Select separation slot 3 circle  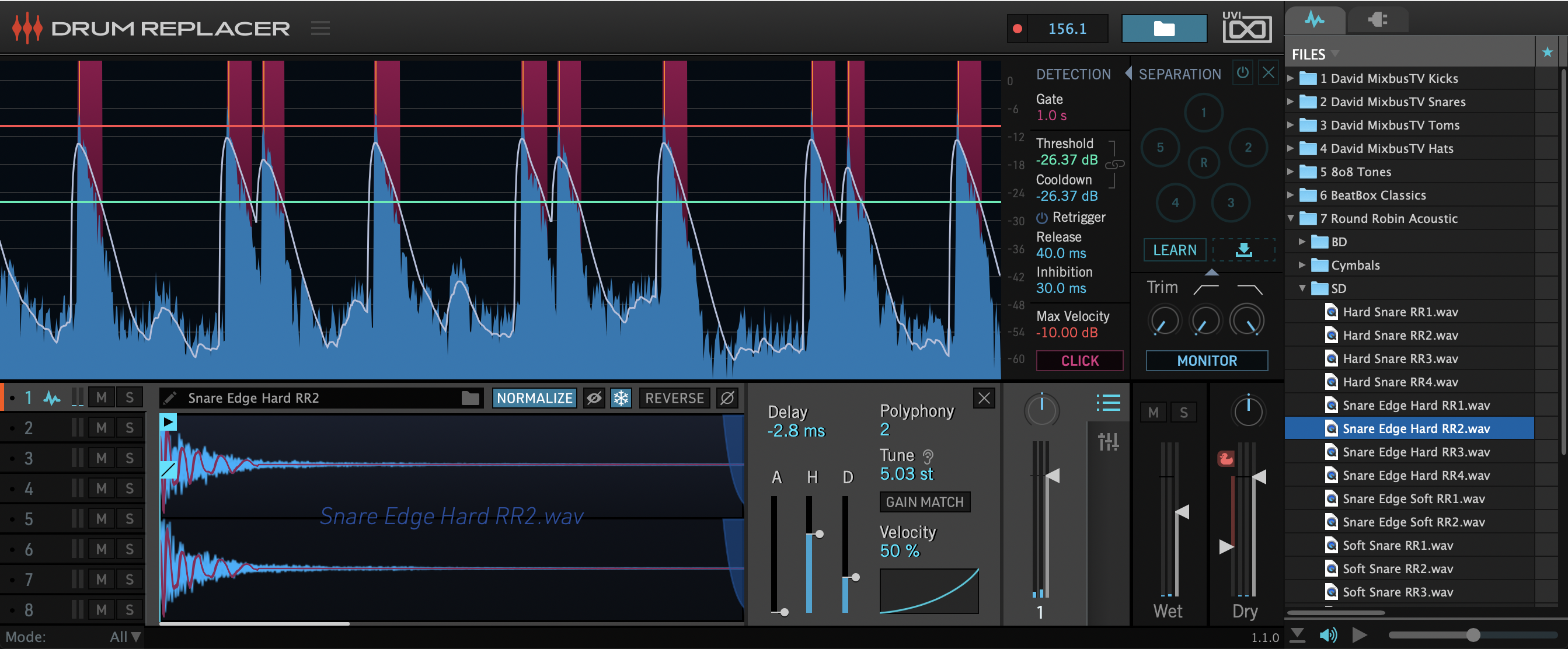pos(1230,203)
